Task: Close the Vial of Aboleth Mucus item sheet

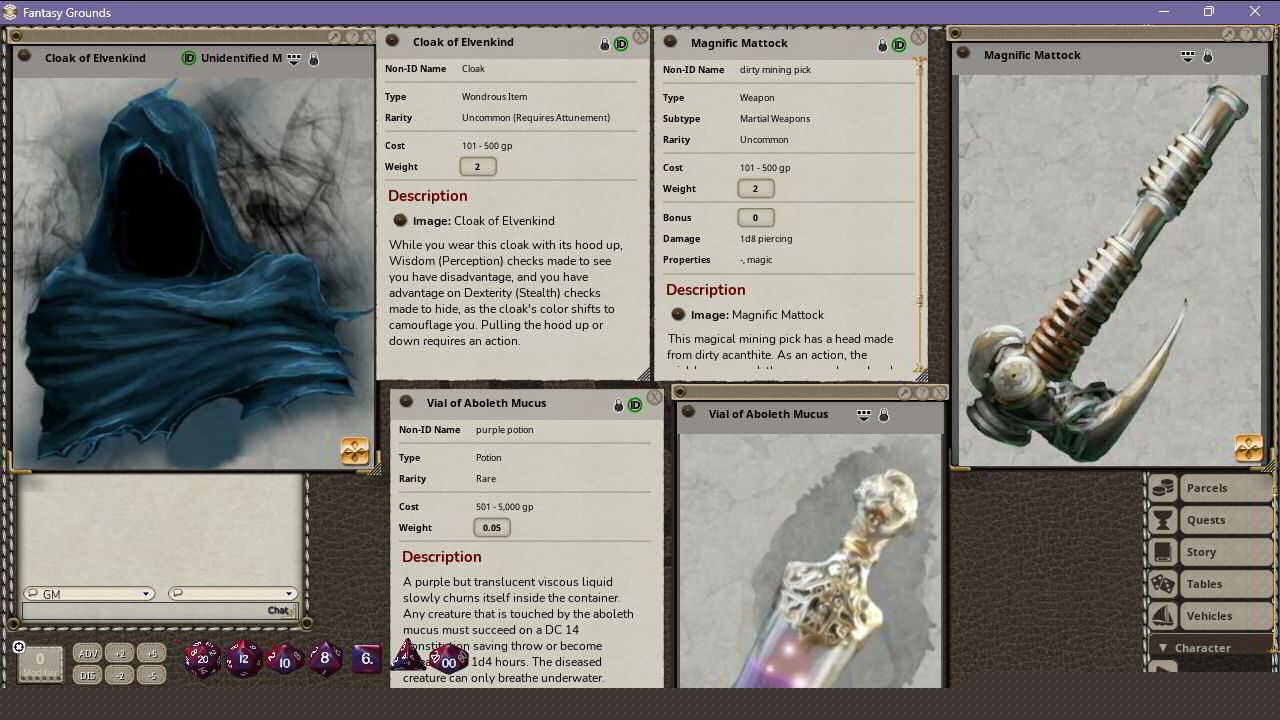Action: (654, 398)
